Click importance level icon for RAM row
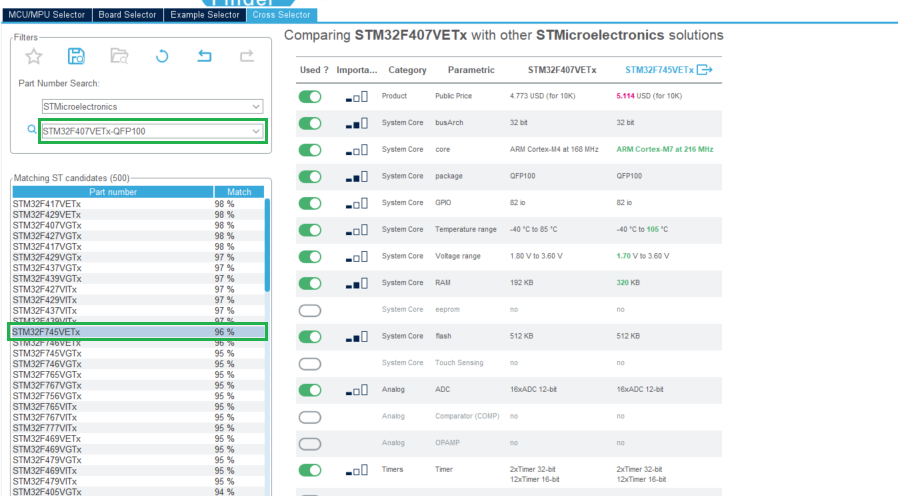This screenshot has width=898, height=496. pos(357,284)
